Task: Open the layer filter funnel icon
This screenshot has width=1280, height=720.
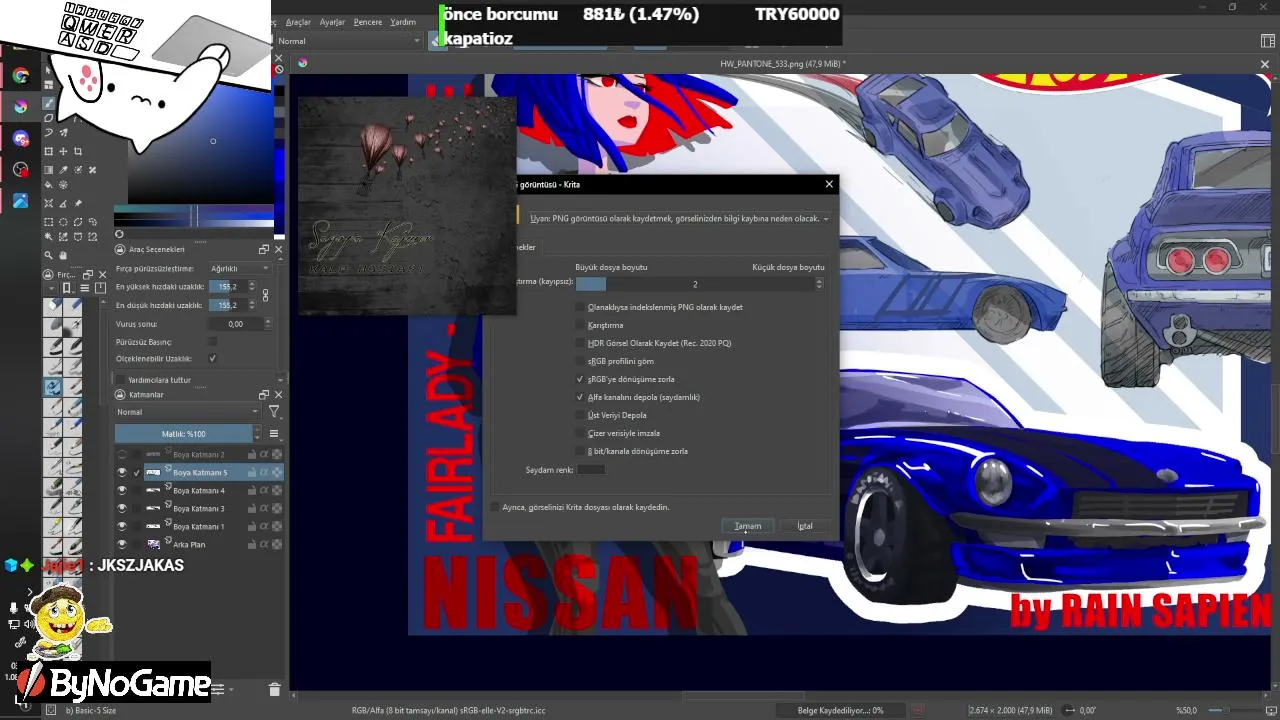Action: (274, 412)
